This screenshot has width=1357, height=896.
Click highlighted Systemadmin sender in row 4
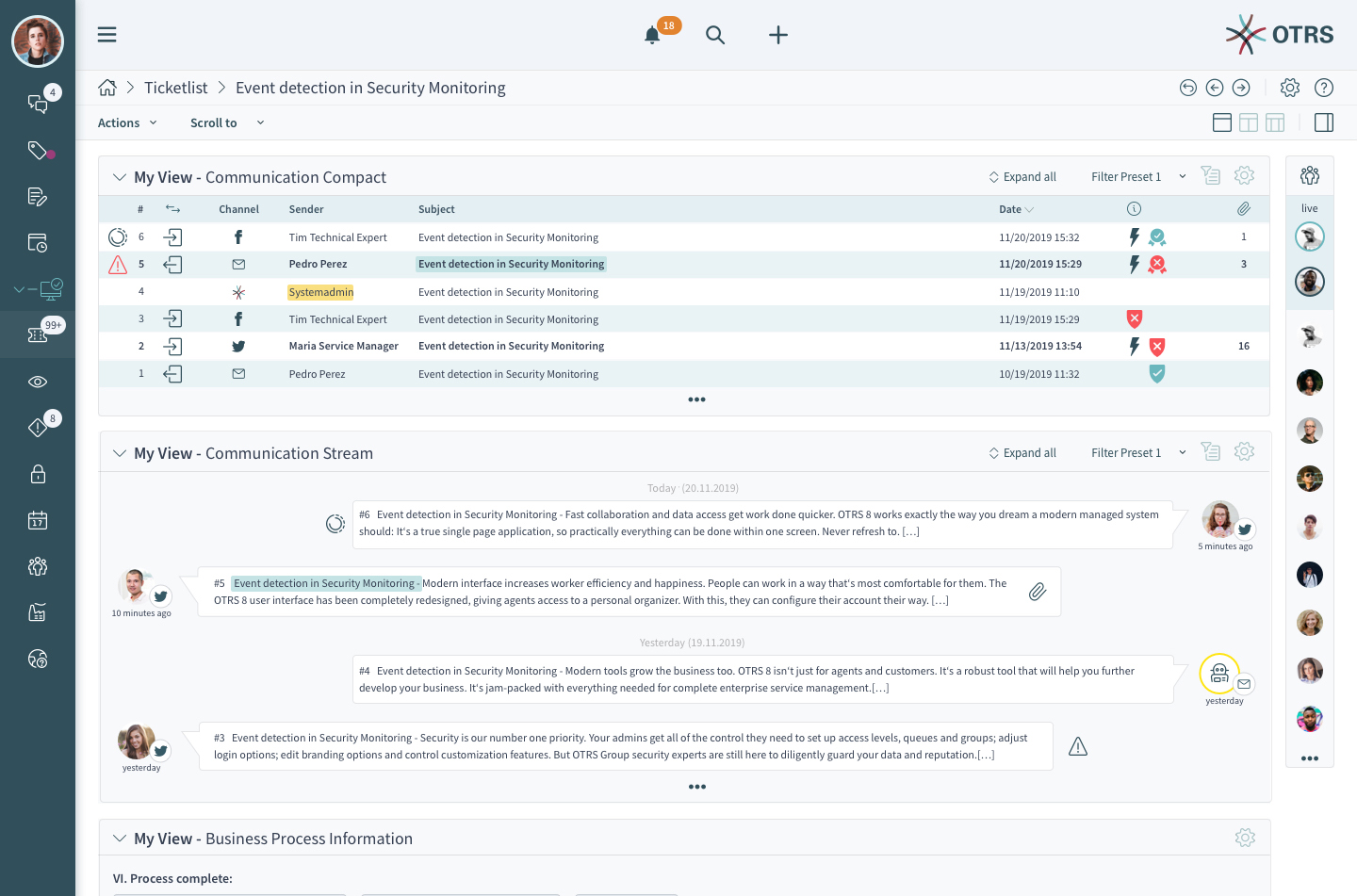tap(321, 292)
